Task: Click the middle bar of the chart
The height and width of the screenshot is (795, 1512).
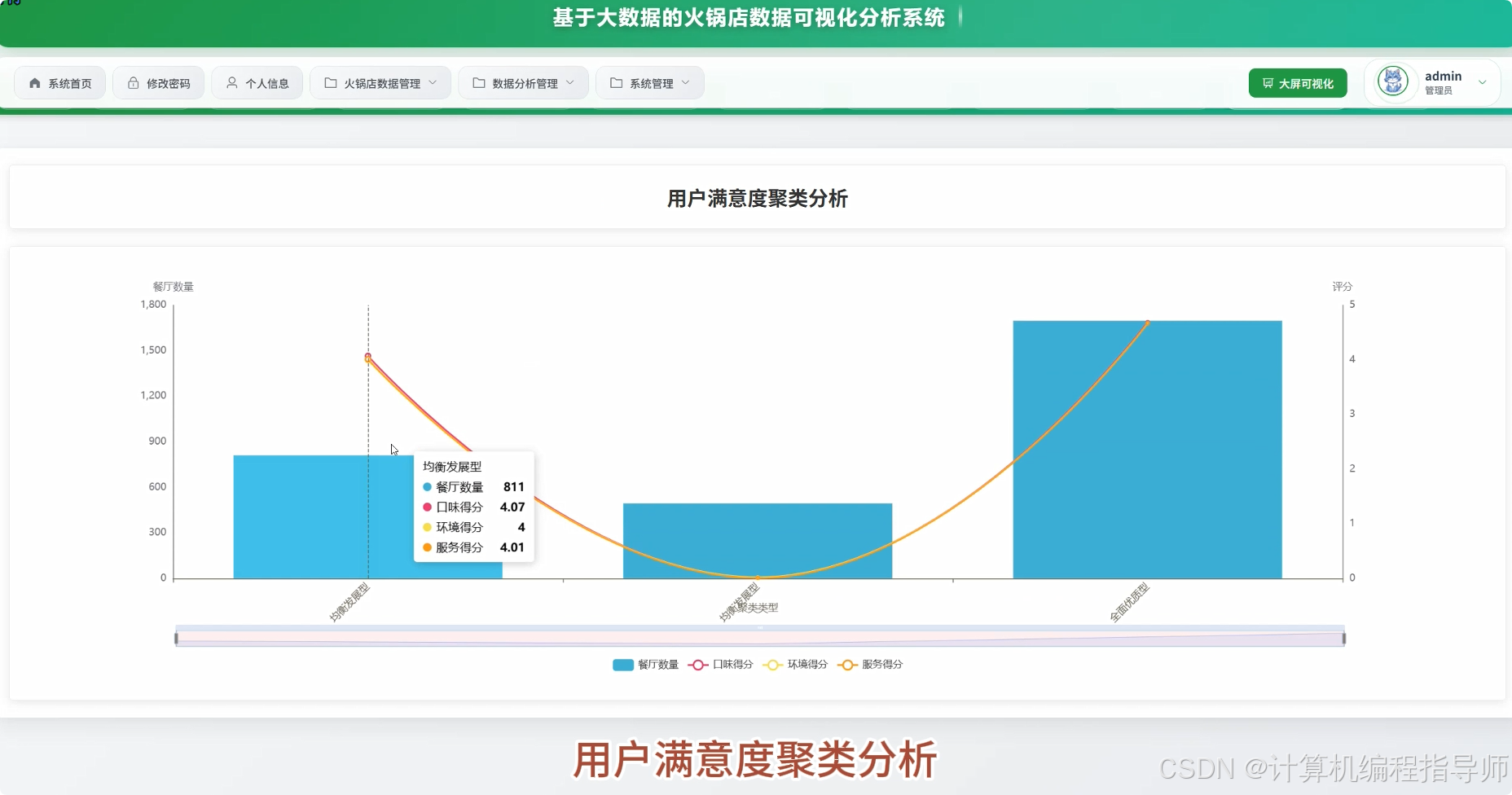Action: [x=758, y=541]
